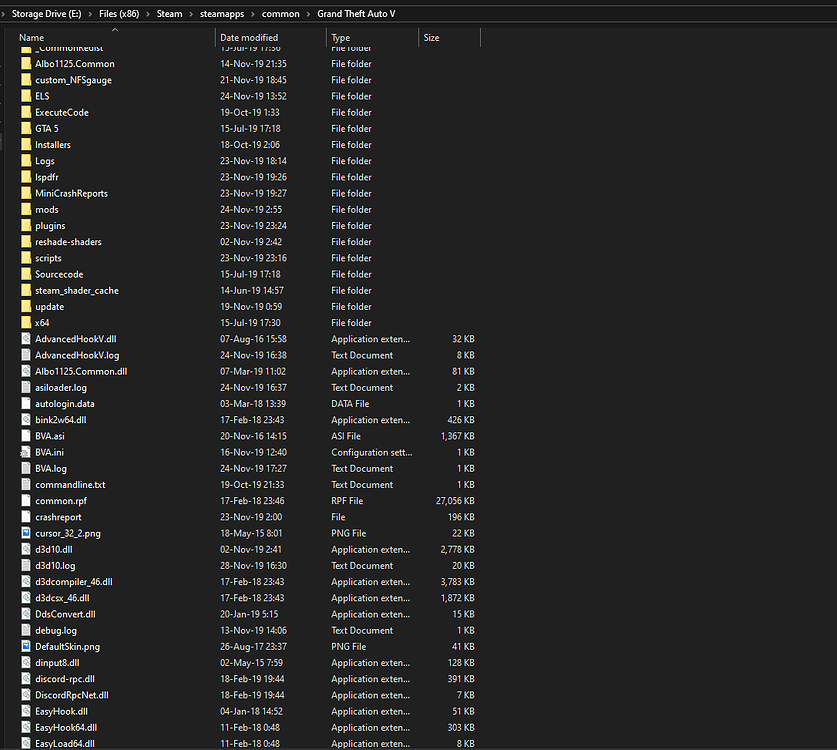837x750 pixels.
Task: Select the EasyHook64.dll file icon
Action: click(25, 727)
